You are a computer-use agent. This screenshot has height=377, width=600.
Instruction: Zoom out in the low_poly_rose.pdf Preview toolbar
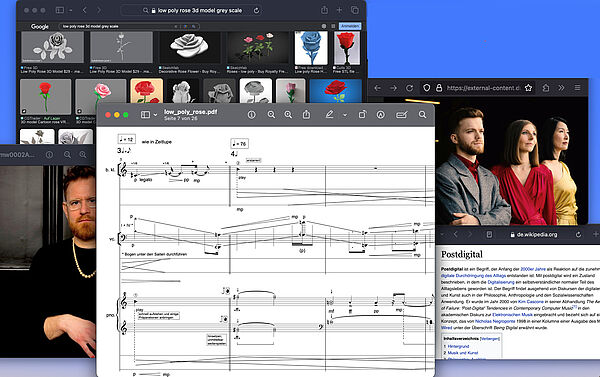[x=271, y=114]
